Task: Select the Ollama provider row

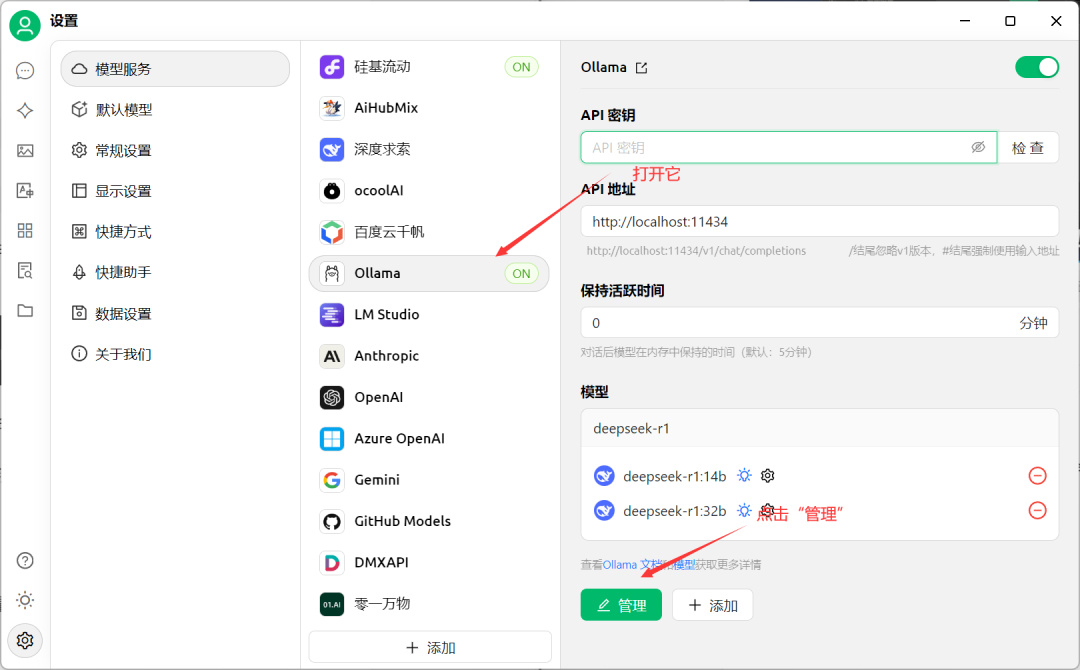Action: [x=428, y=273]
